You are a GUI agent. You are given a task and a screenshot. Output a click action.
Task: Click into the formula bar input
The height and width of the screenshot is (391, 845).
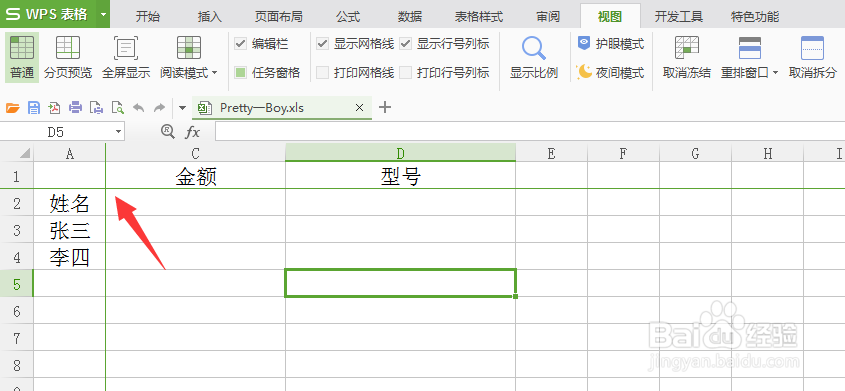pos(530,131)
